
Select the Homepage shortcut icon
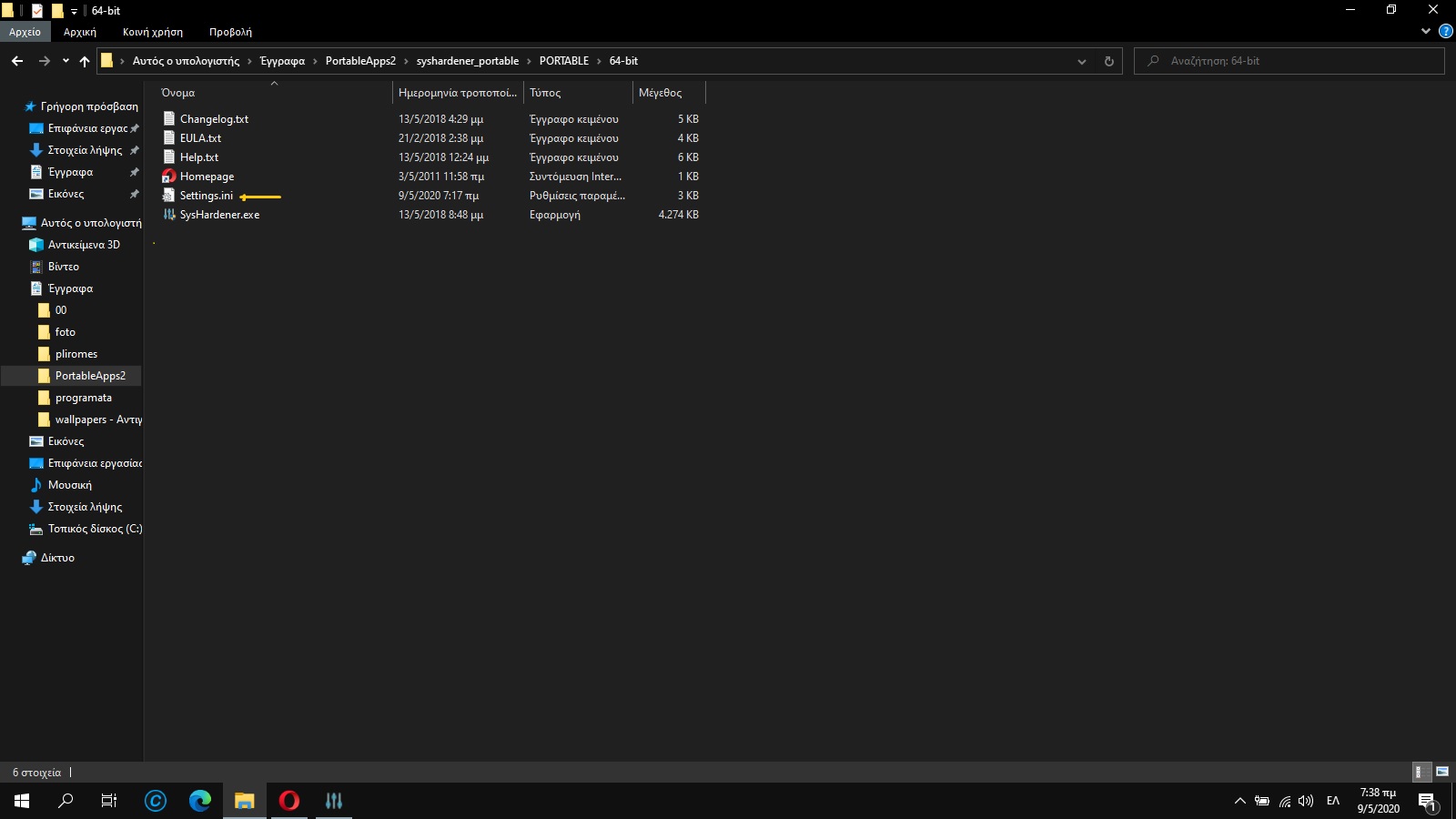169,177
